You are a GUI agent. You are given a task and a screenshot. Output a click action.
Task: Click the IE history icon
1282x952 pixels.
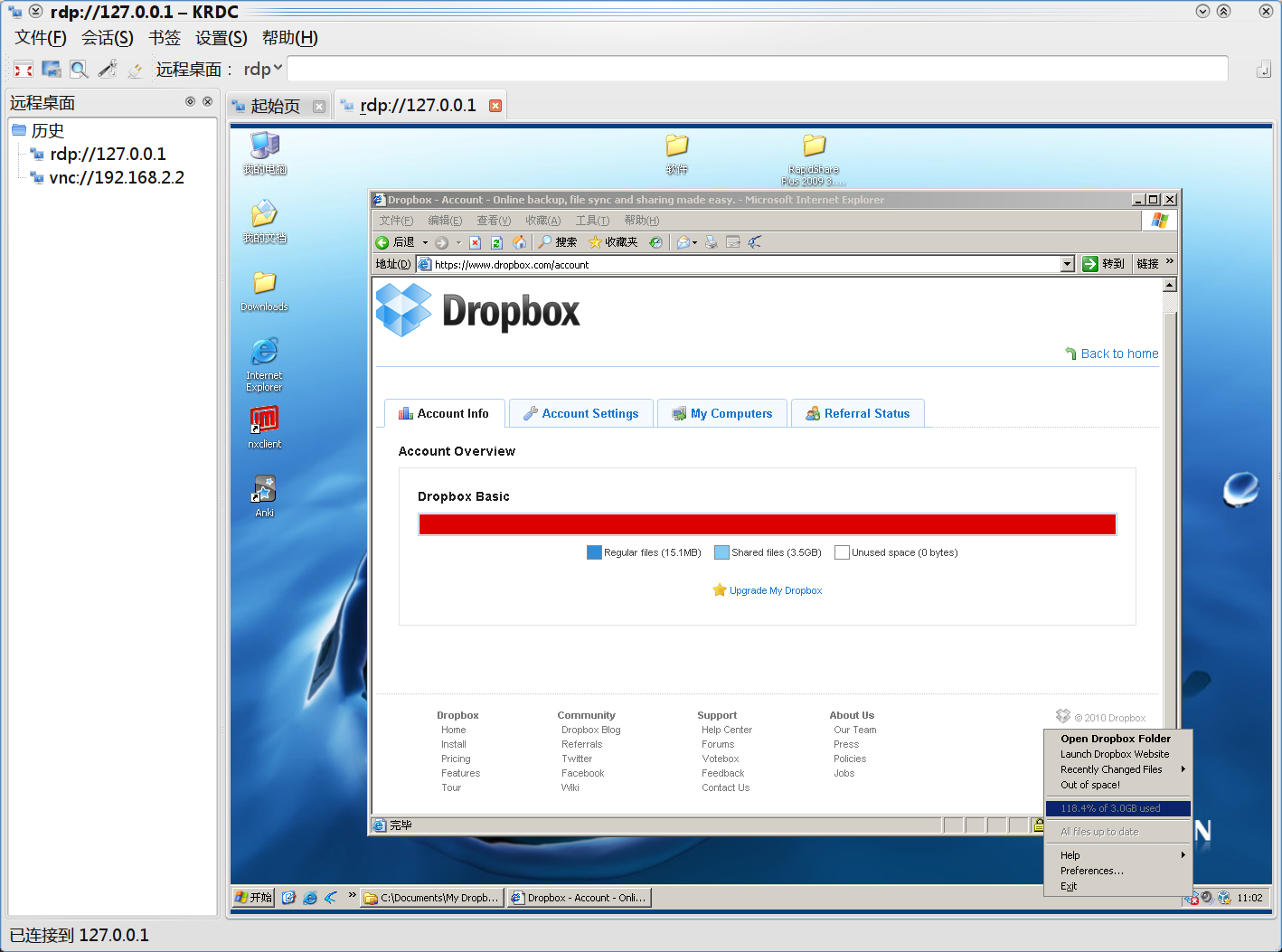pyautogui.click(x=655, y=242)
